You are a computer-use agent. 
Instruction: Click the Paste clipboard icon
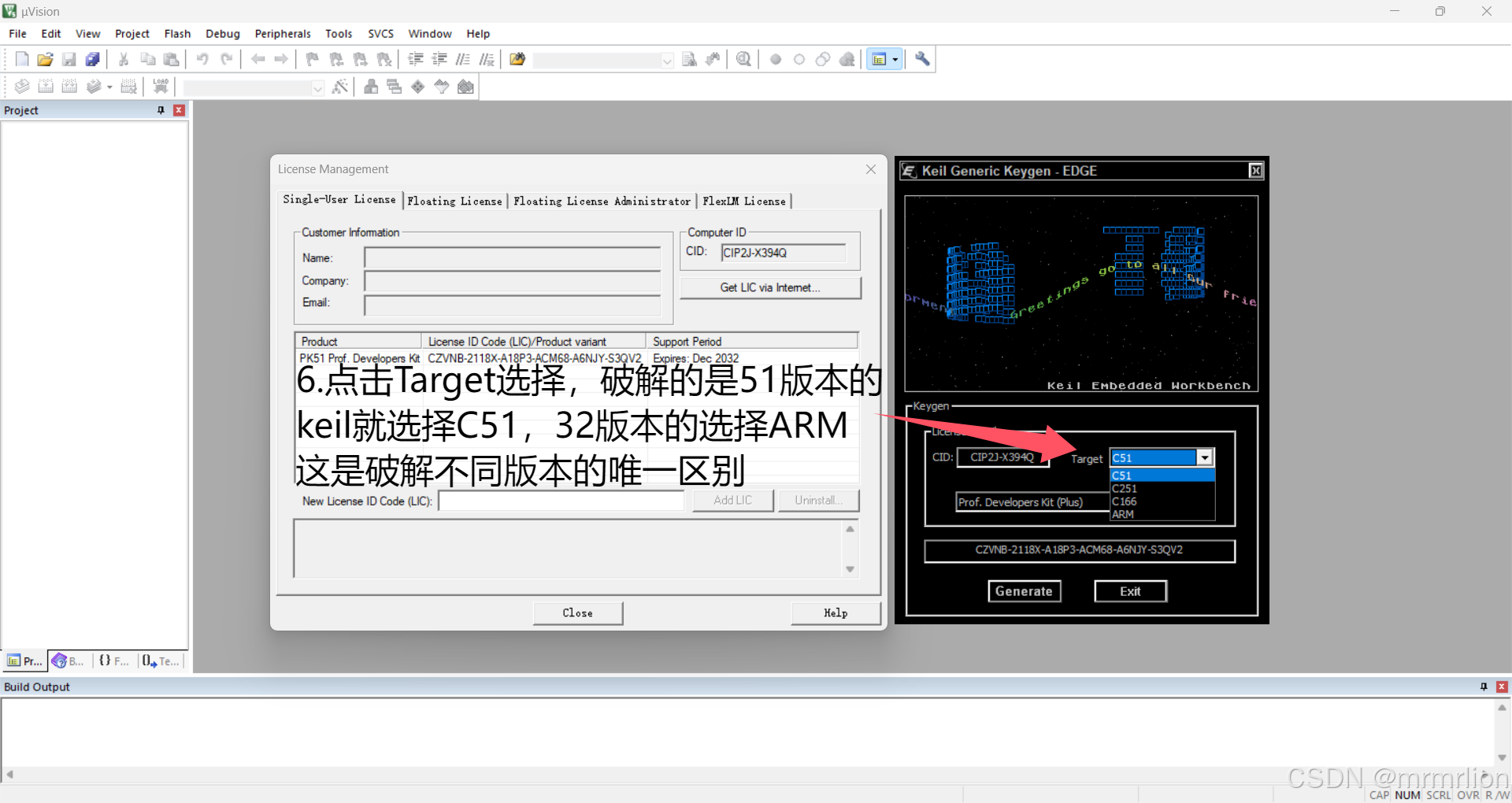point(171,59)
